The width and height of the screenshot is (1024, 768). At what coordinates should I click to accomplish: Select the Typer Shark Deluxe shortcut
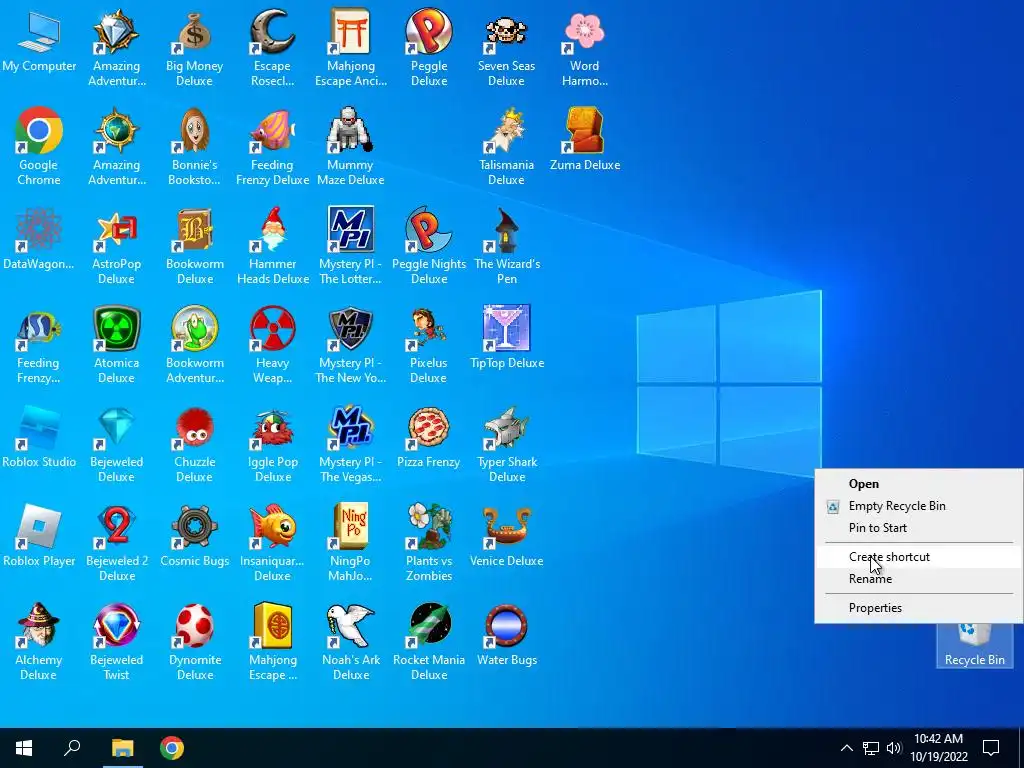coord(507,445)
